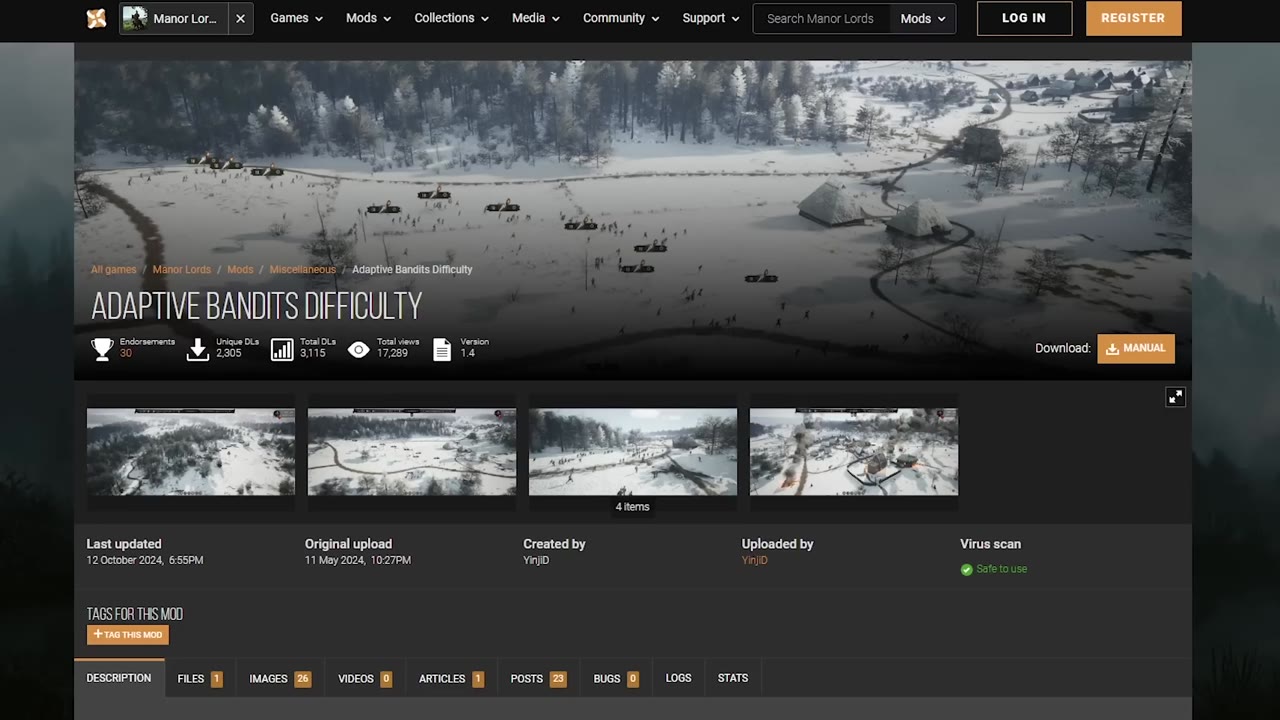Go to Miscellaneous breadcrumb link

[x=302, y=270]
